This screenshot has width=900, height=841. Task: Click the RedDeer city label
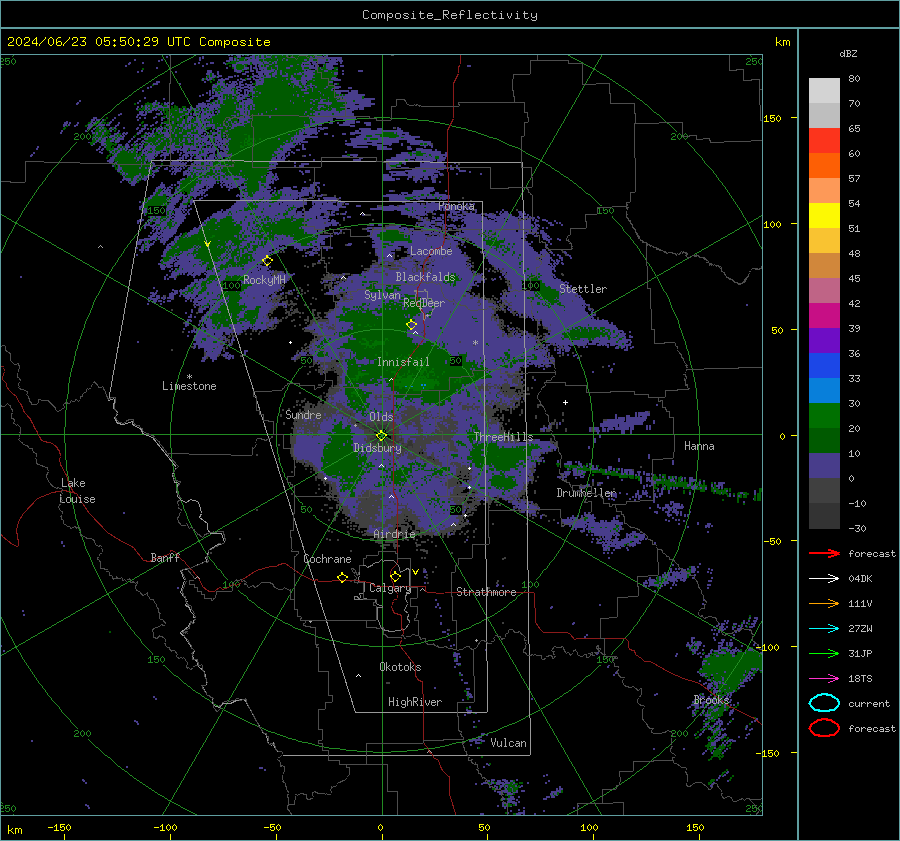424,303
